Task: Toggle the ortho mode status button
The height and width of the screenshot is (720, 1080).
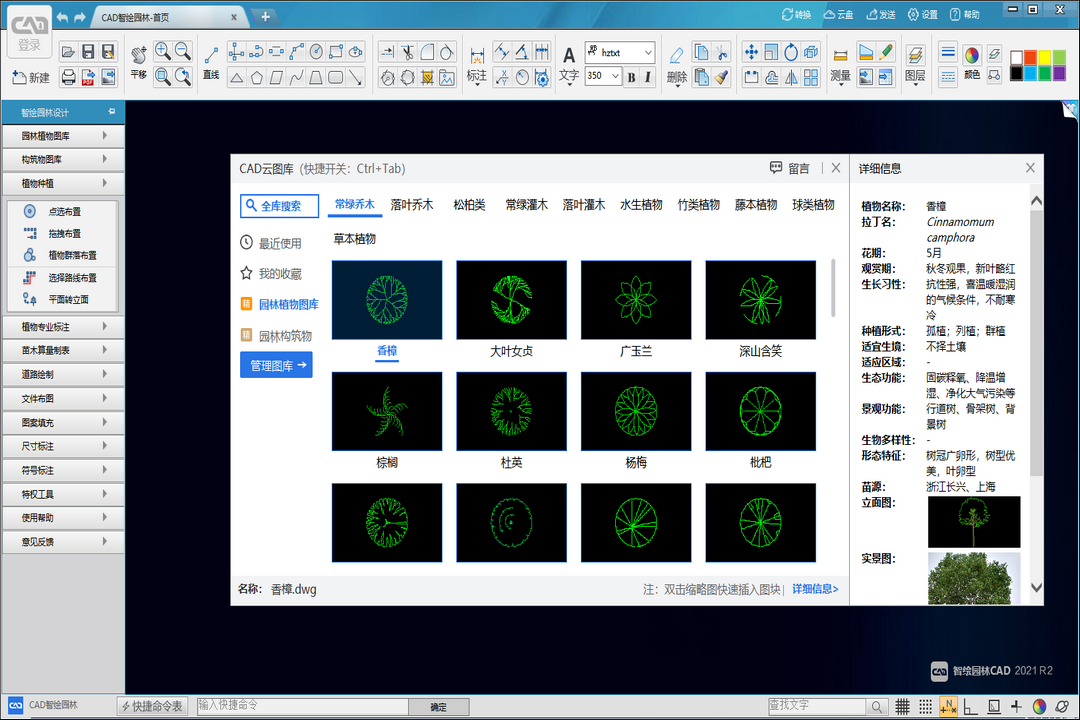Action: pos(970,706)
